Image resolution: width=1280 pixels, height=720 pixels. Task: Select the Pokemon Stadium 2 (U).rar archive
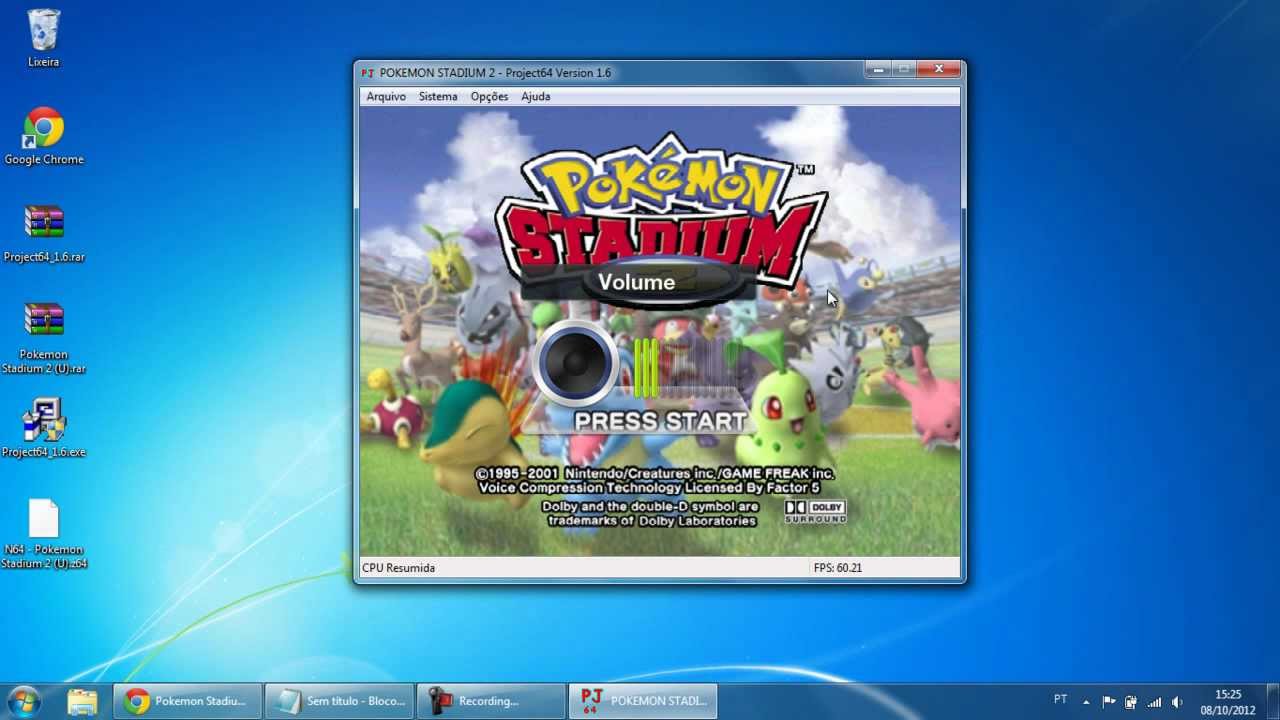point(44,338)
